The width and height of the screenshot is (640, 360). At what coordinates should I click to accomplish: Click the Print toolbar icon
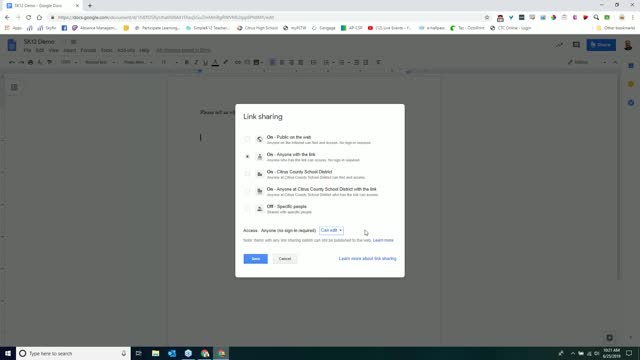(31, 62)
